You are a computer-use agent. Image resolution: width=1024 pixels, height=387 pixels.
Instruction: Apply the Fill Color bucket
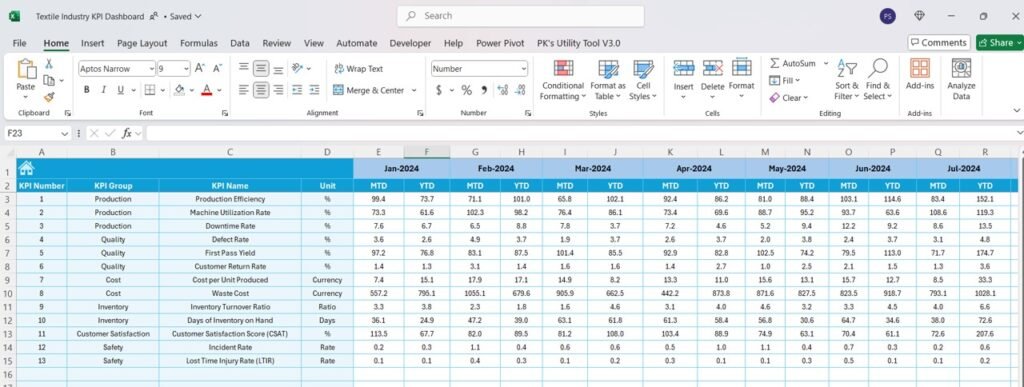(x=179, y=90)
